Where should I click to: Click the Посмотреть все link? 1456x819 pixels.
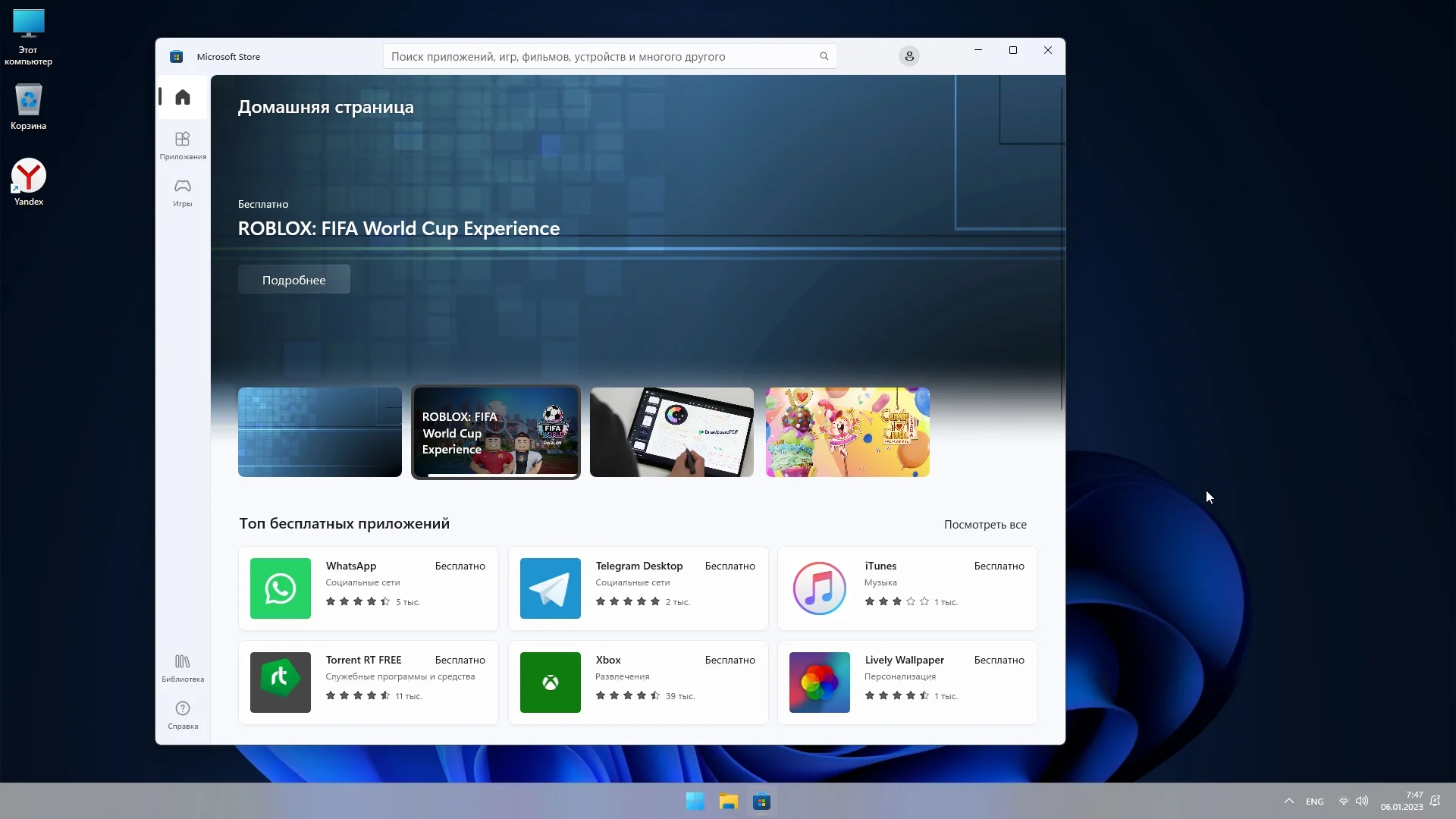coord(984,525)
